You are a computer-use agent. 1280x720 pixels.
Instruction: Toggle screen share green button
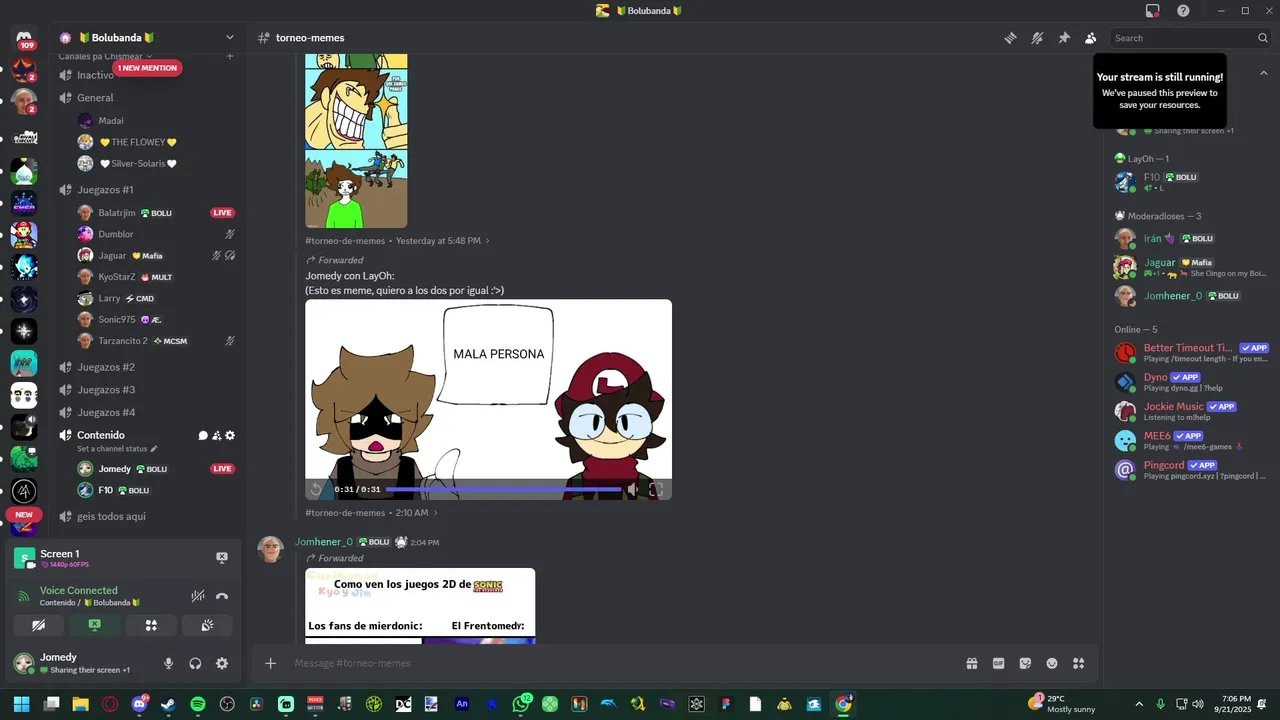coord(95,625)
